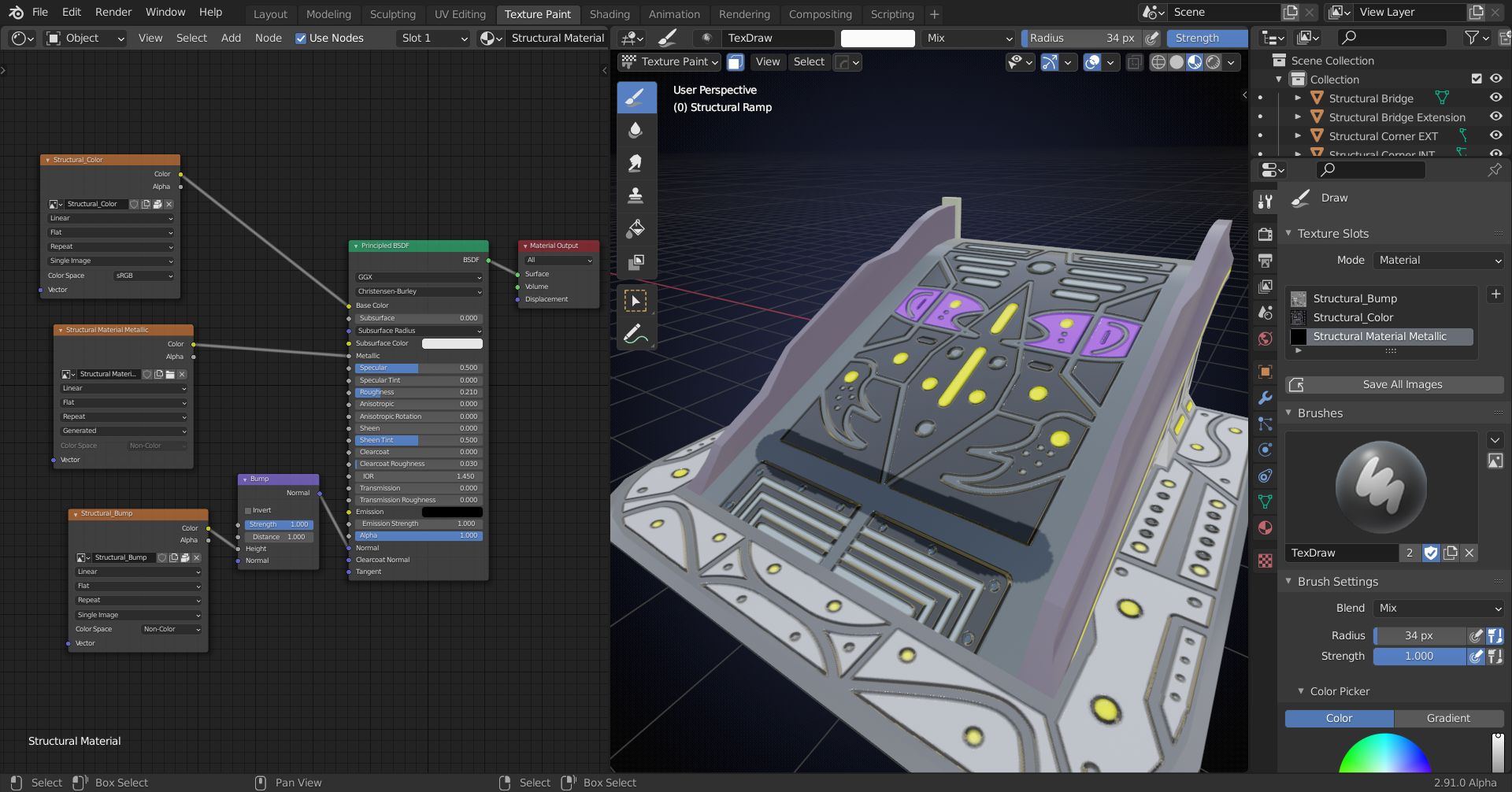Select the Clone stamp tool
1512x792 pixels.
tap(636, 195)
